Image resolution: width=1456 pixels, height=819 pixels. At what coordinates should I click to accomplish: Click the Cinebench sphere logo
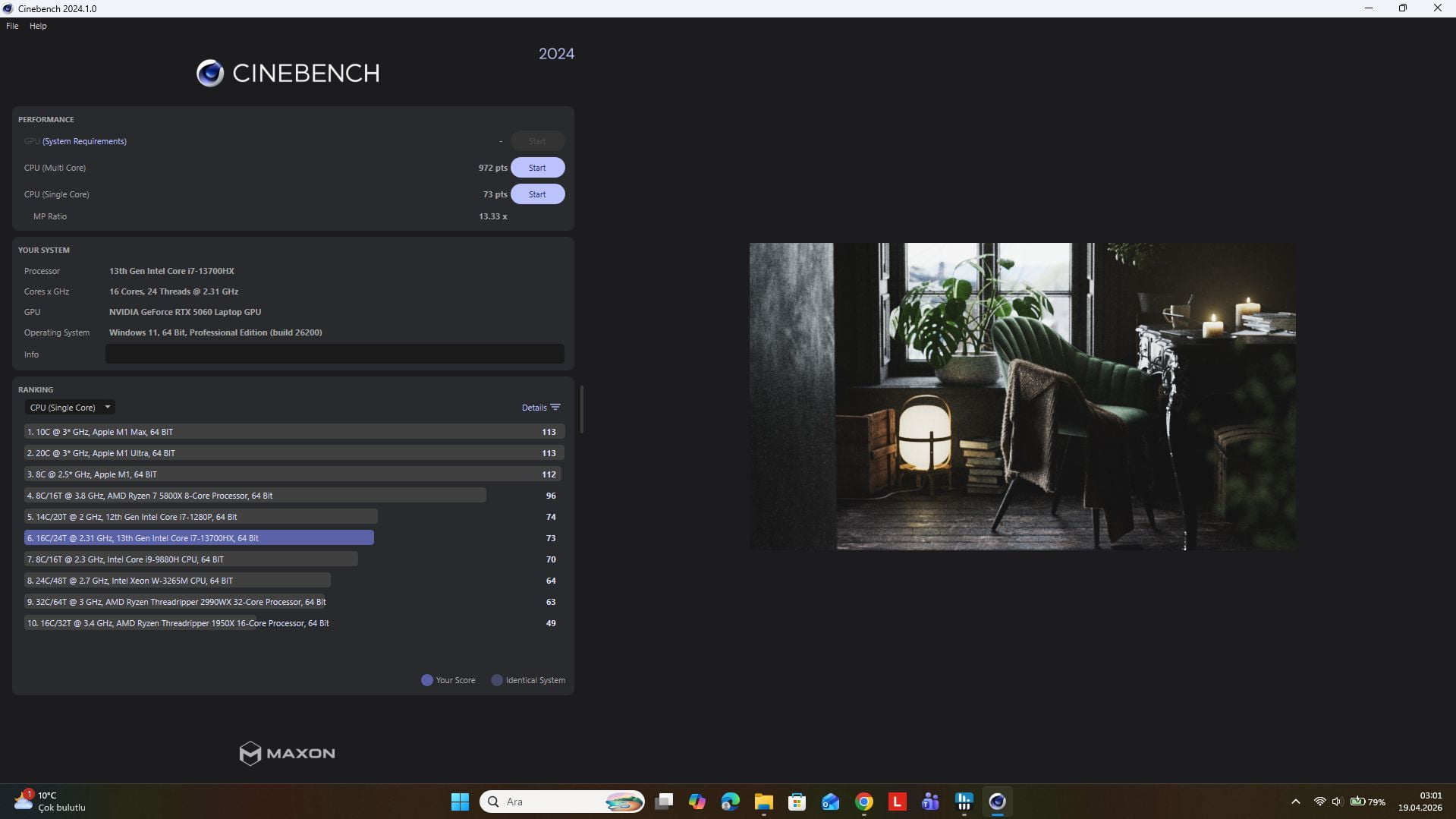pyautogui.click(x=210, y=73)
